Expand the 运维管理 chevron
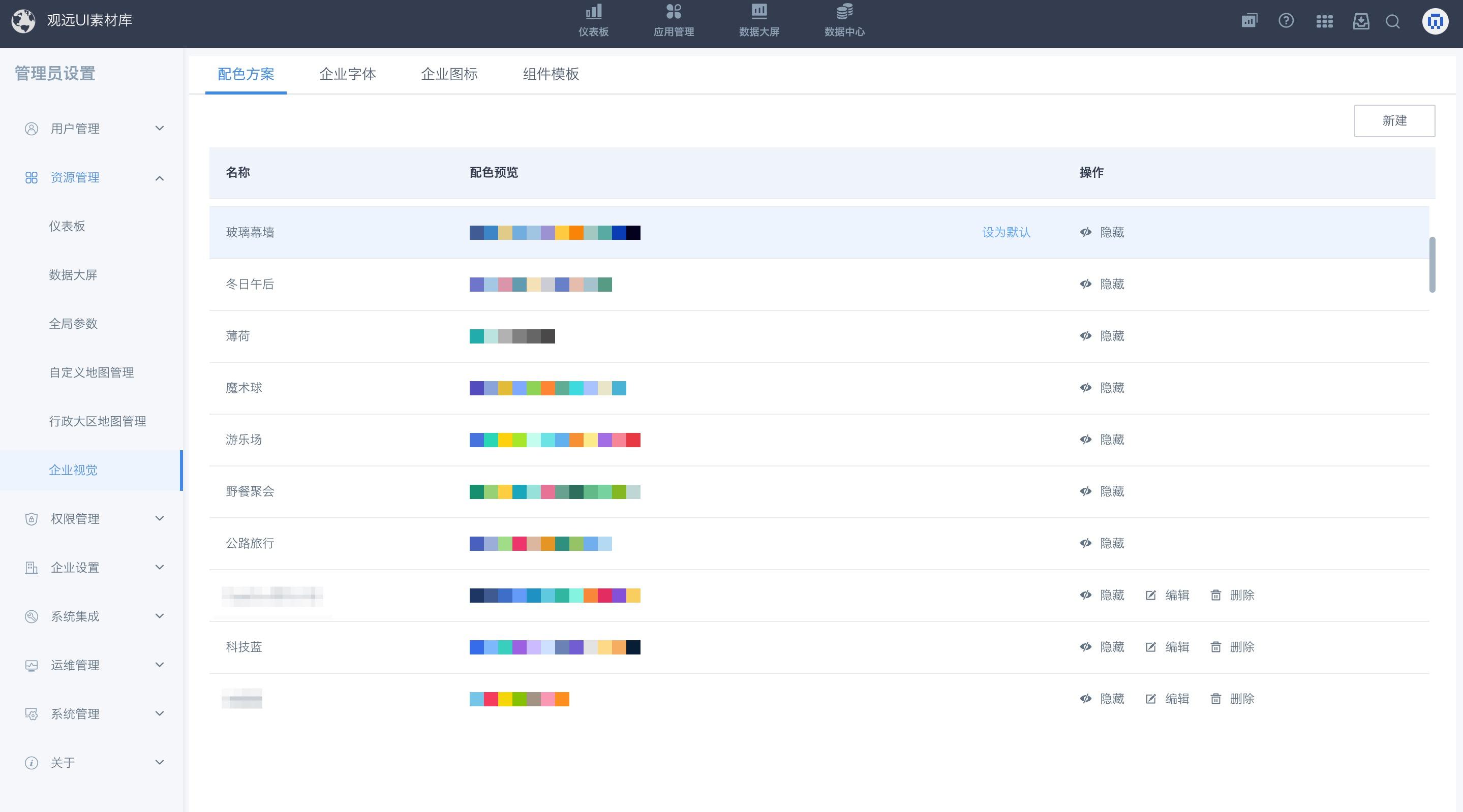This screenshot has width=1463, height=812. pos(160,665)
